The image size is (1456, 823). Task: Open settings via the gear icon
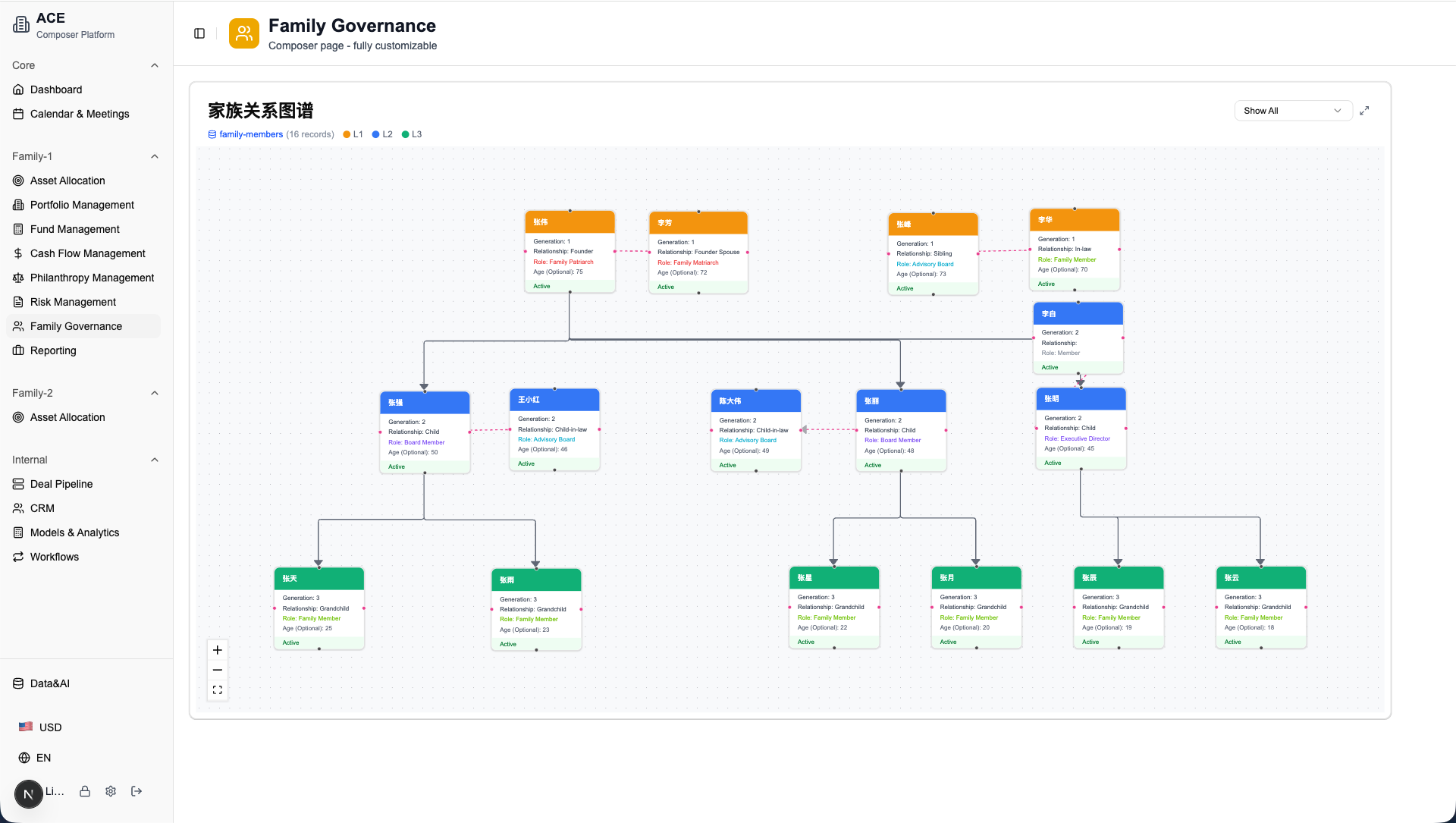(x=111, y=791)
